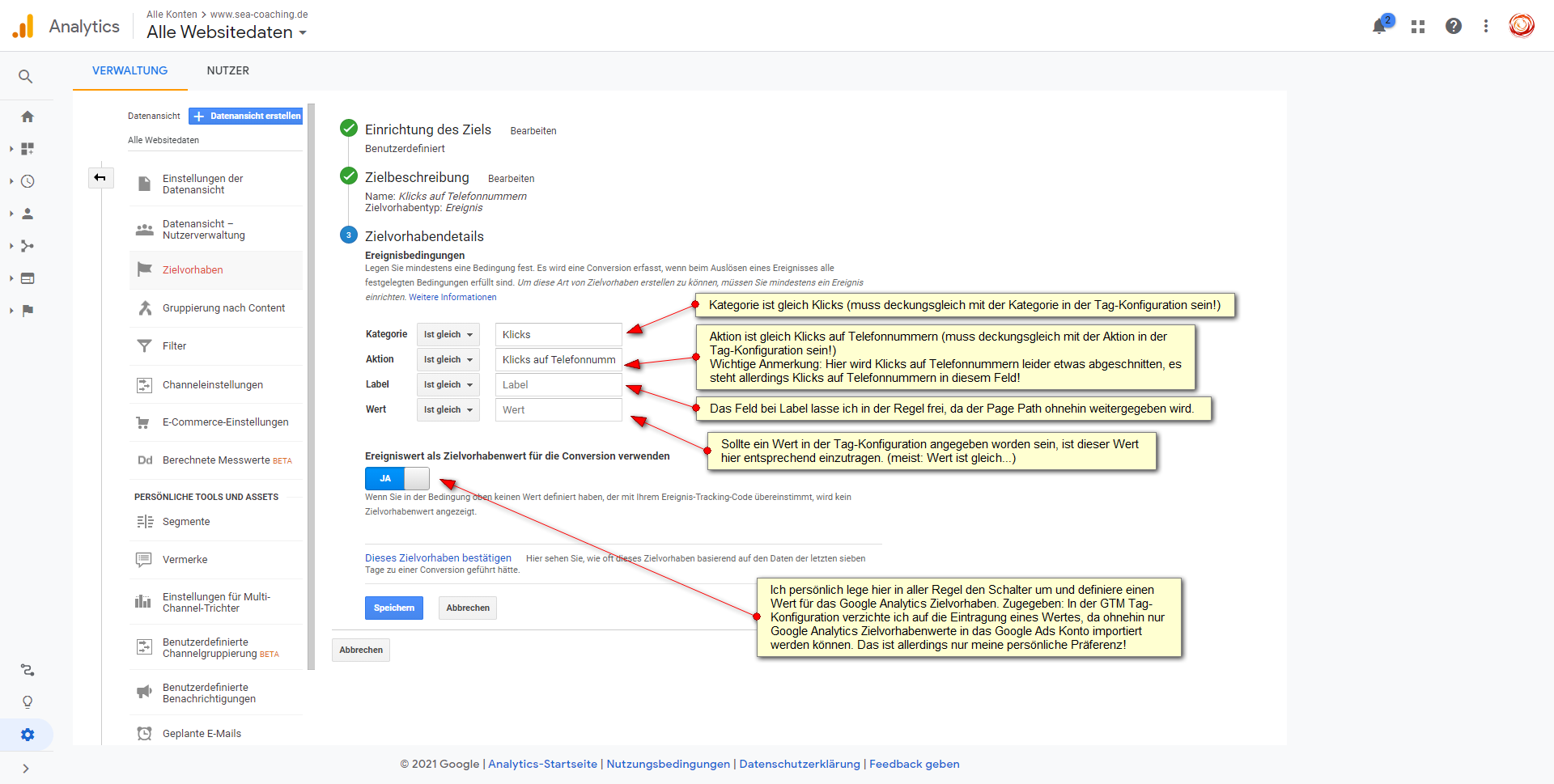Open Nutzungsbedingungen footer link
The image size is (1554, 784).
tap(669, 764)
